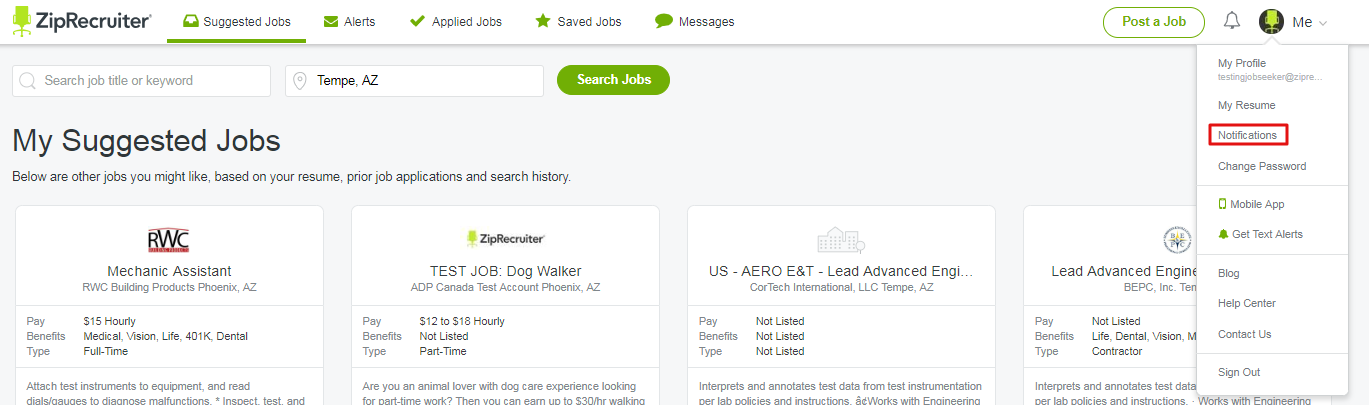1369x405 pixels.
Task: Open the Suggested Jobs tab
Action: pos(236,21)
